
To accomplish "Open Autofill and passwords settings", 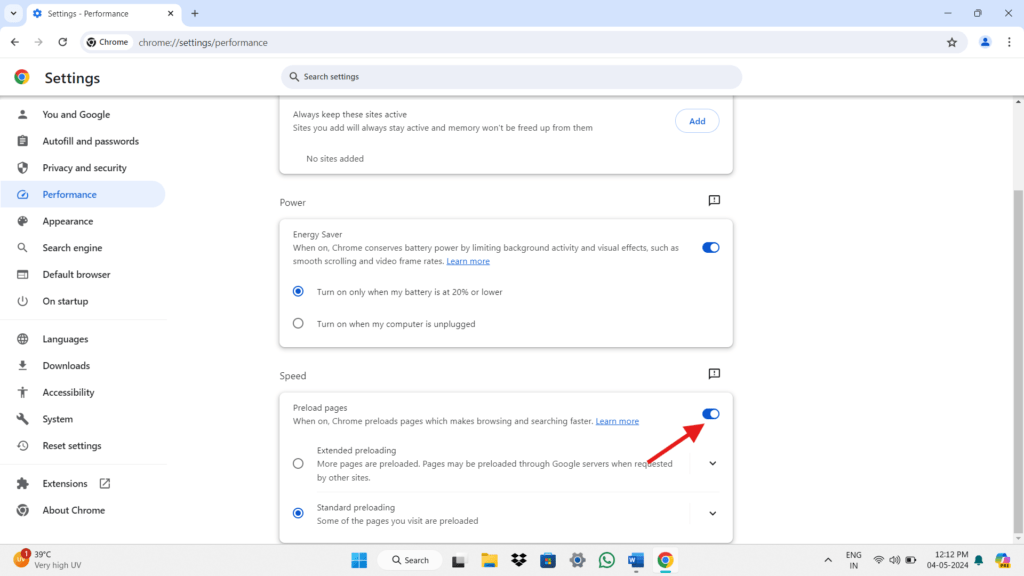I will (83, 141).
